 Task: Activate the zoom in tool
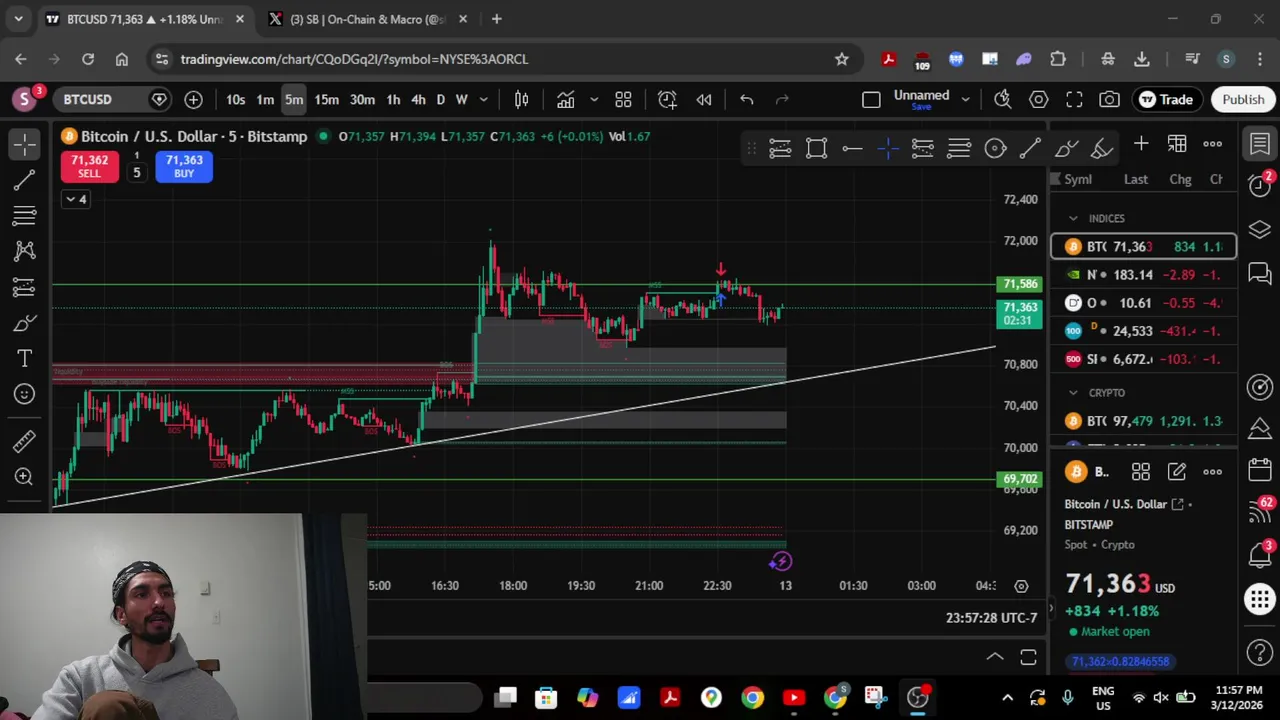point(24,477)
